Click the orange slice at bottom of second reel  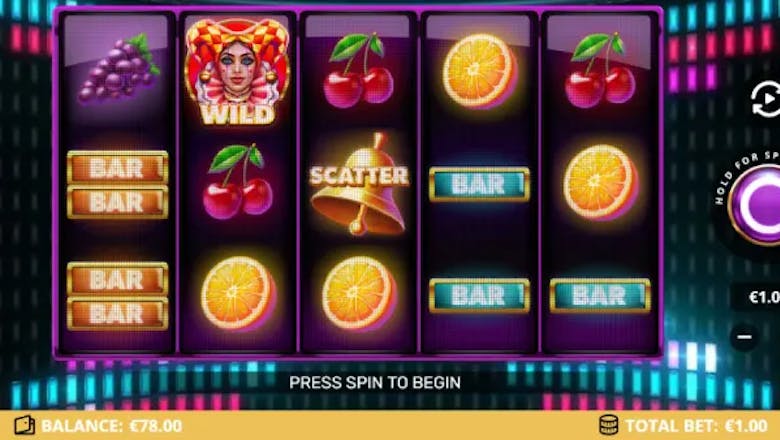[x=238, y=293]
